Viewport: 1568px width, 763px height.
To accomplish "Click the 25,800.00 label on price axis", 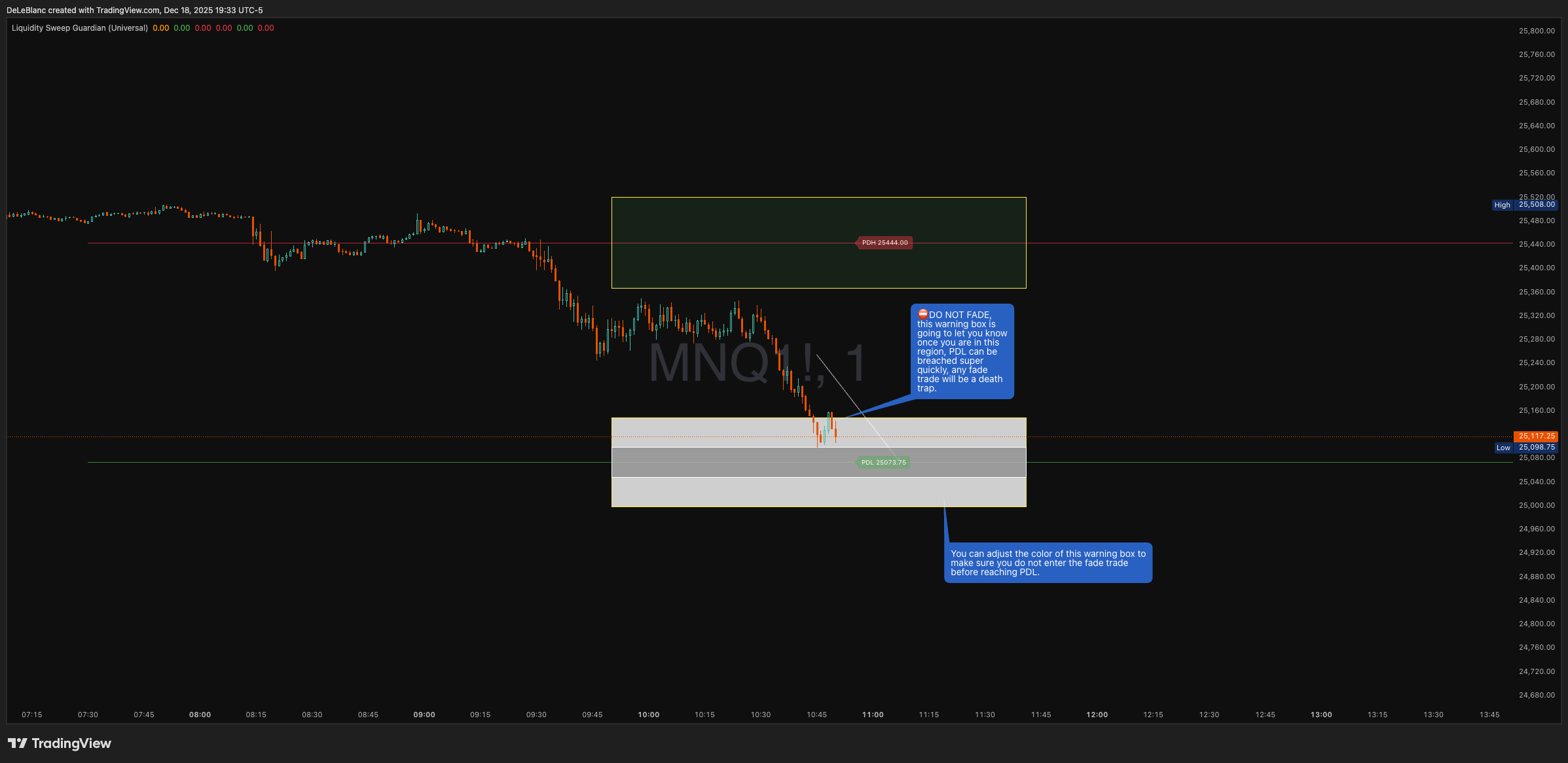I will [1537, 31].
